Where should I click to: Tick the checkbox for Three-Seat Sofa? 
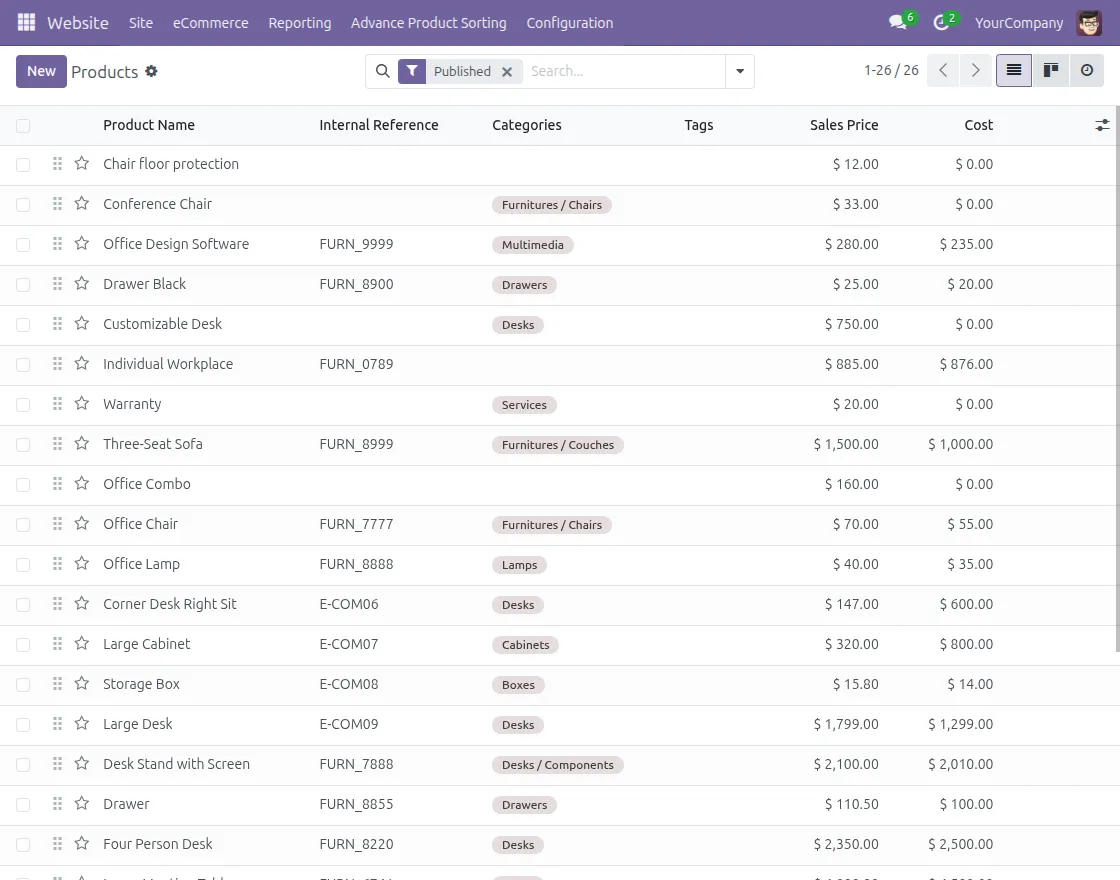23,445
